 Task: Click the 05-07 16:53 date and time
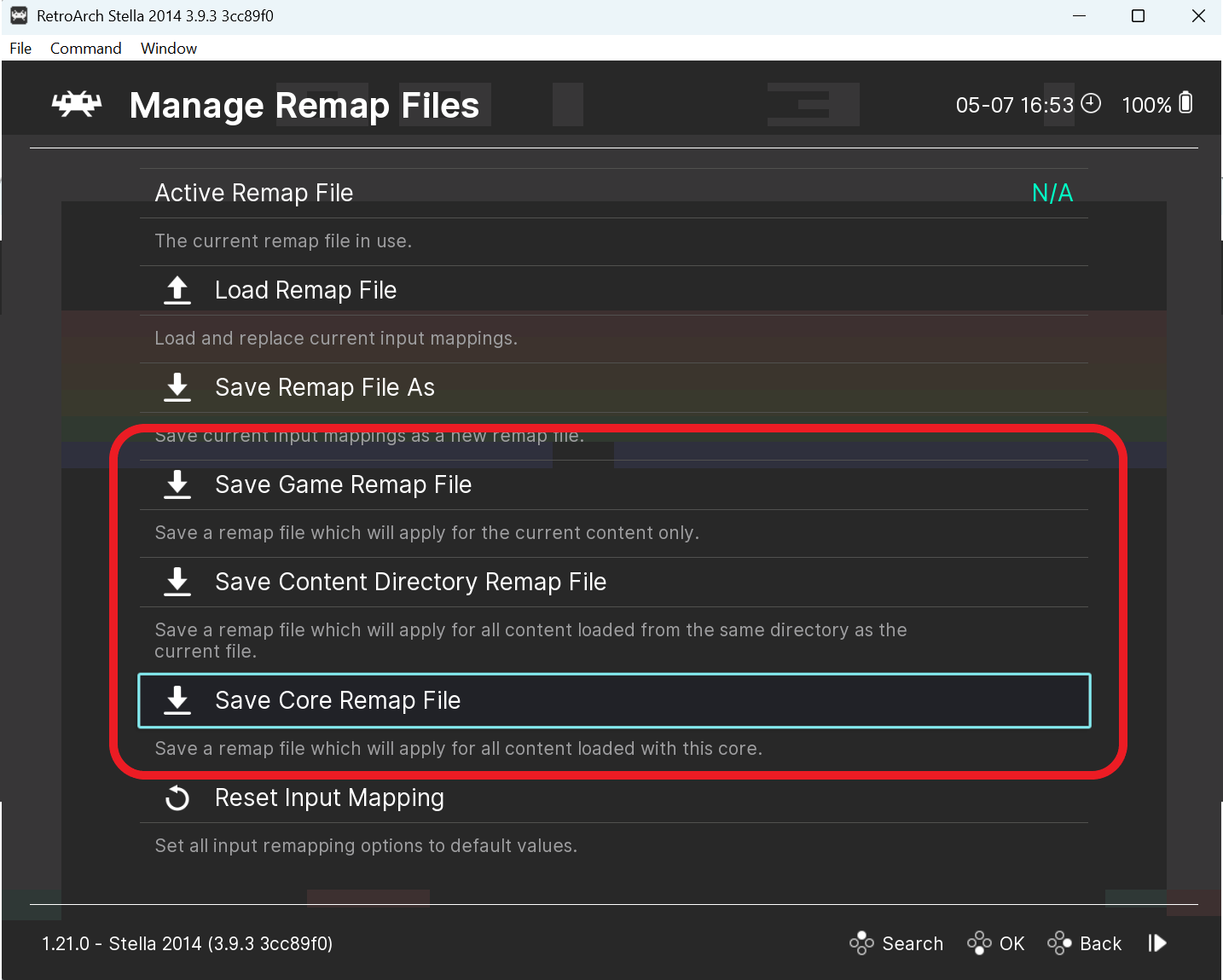[1014, 105]
